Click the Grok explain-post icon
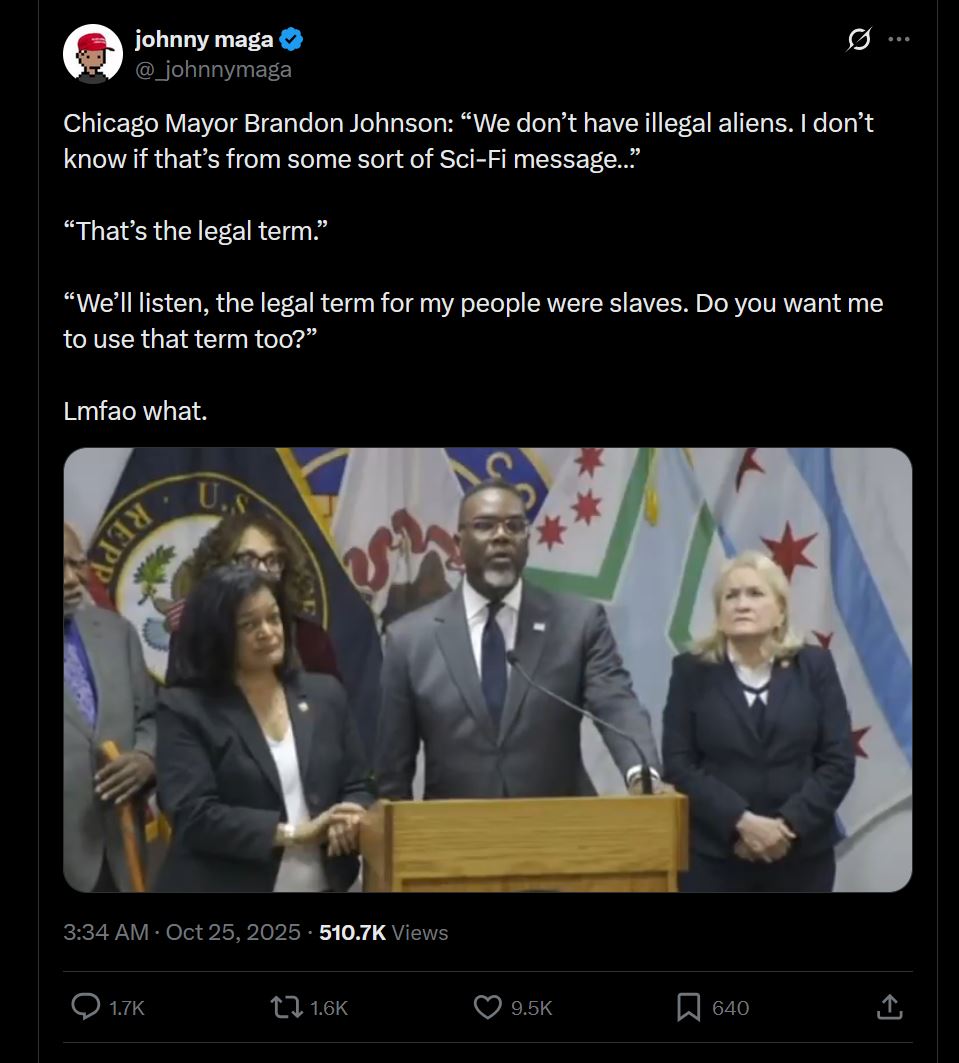Image resolution: width=959 pixels, height=1063 pixels. [859, 39]
